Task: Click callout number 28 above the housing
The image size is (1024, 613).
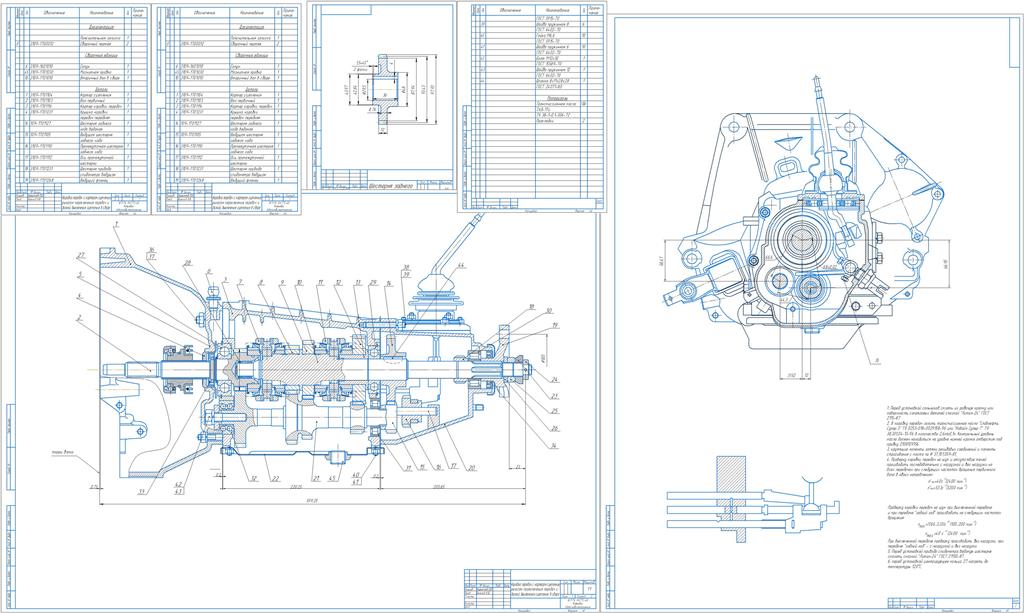Action: [187, 263]
